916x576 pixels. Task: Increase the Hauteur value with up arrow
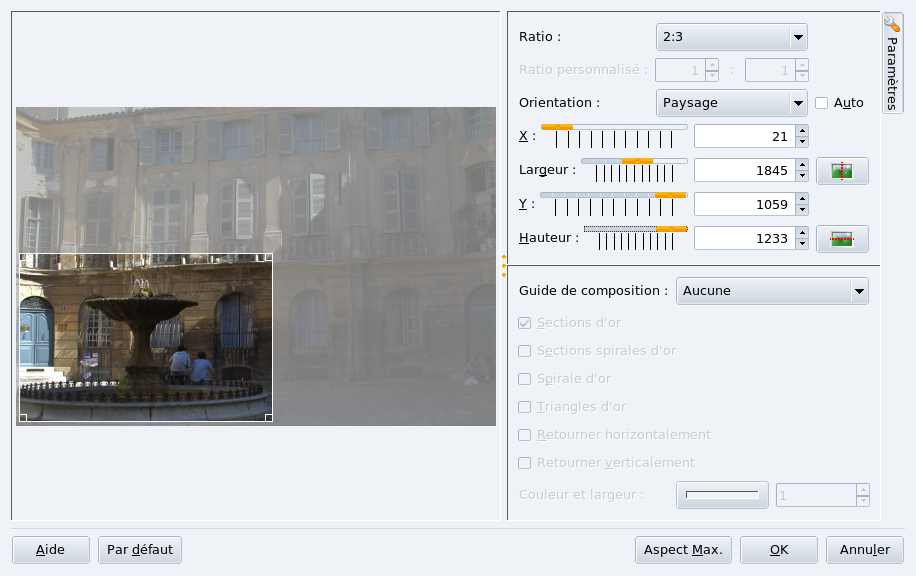pos(802,233)
